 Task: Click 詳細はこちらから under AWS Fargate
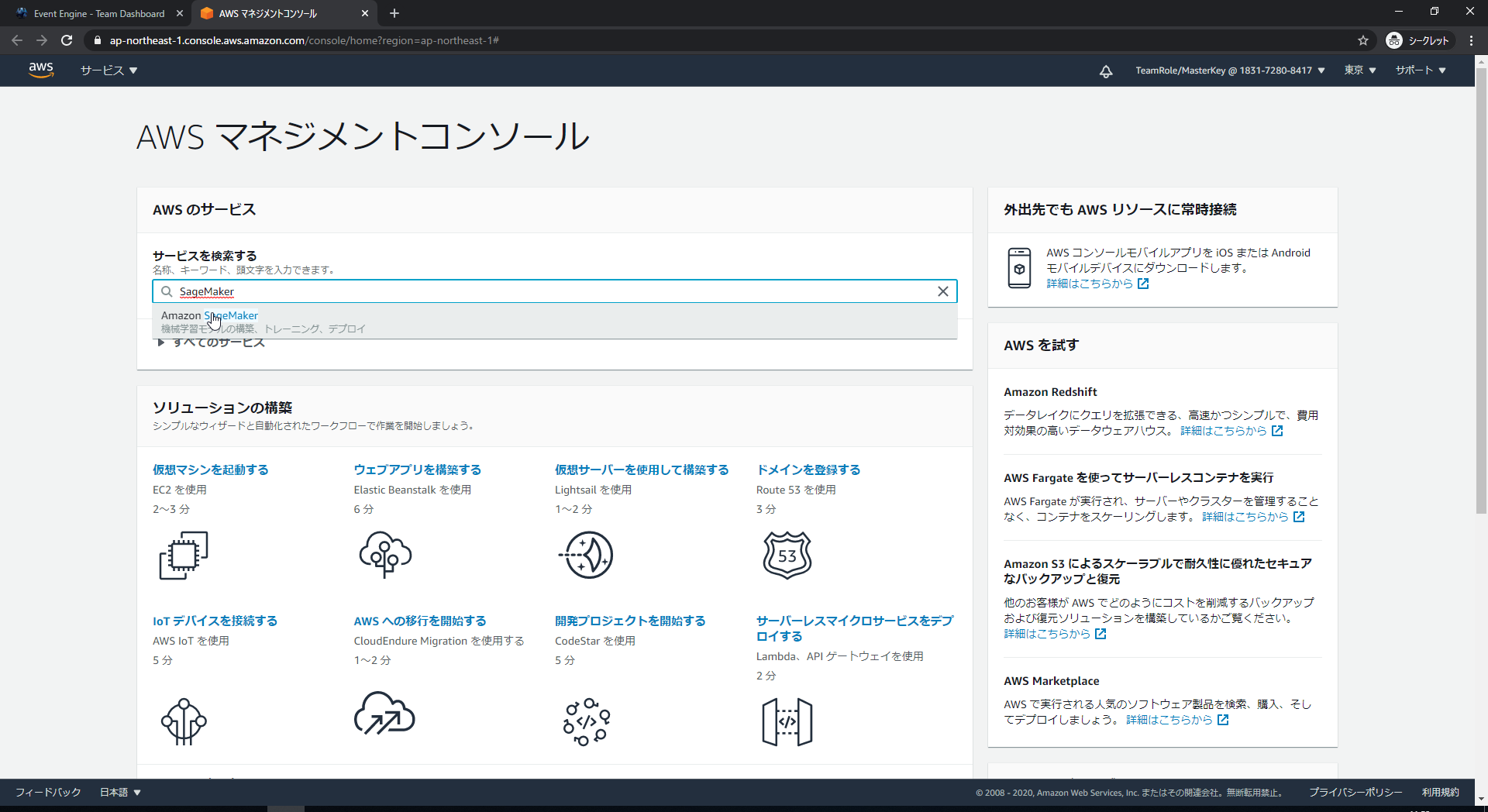pos(1245,517)
